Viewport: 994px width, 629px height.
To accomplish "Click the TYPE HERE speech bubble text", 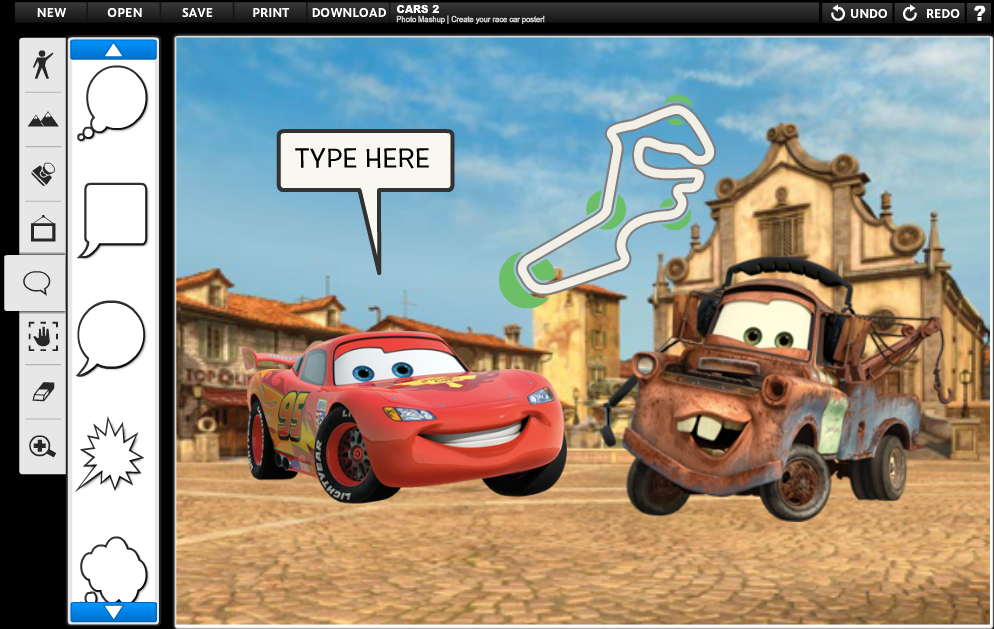I will click(x=362, y=159).
